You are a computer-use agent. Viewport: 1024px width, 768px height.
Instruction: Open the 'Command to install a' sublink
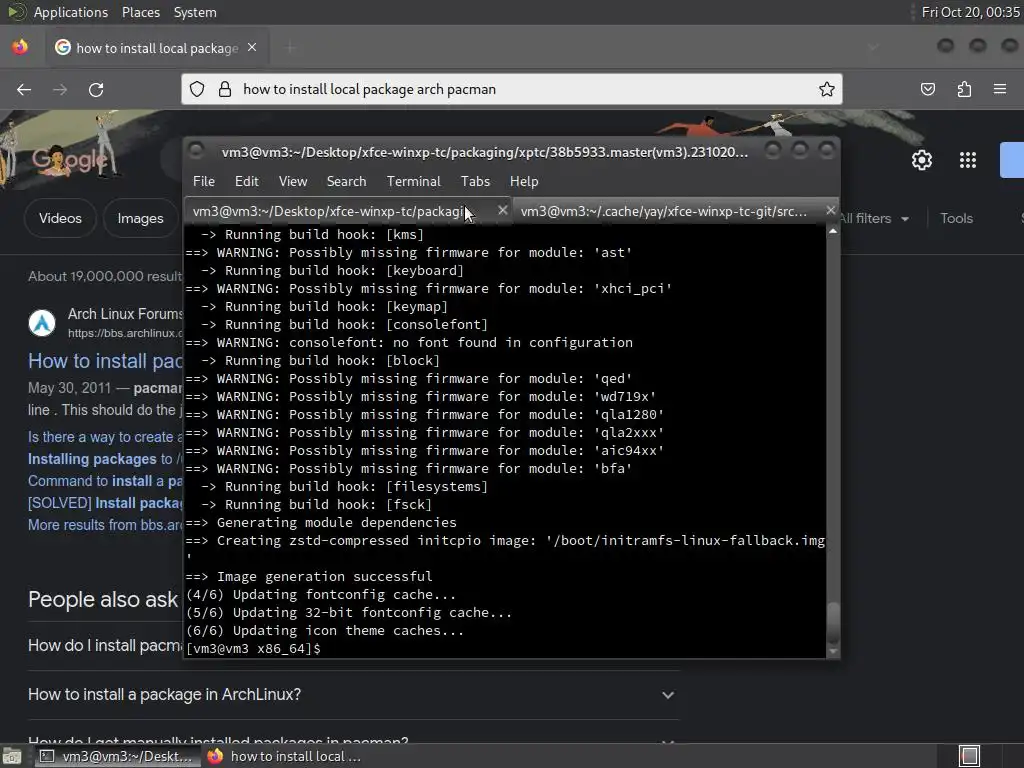click(x=106, y=481)
